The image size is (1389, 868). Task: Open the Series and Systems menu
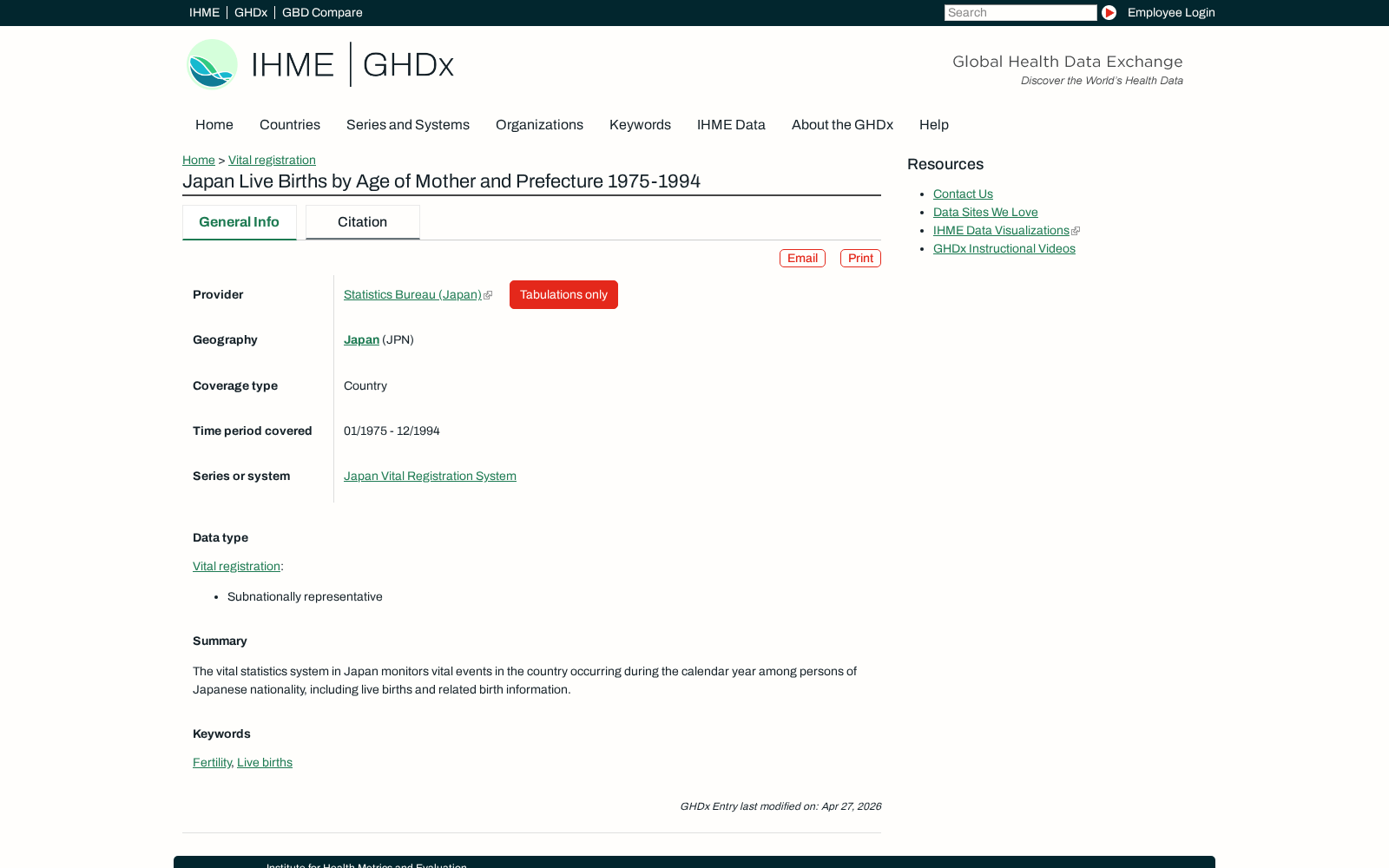(408, 124)
